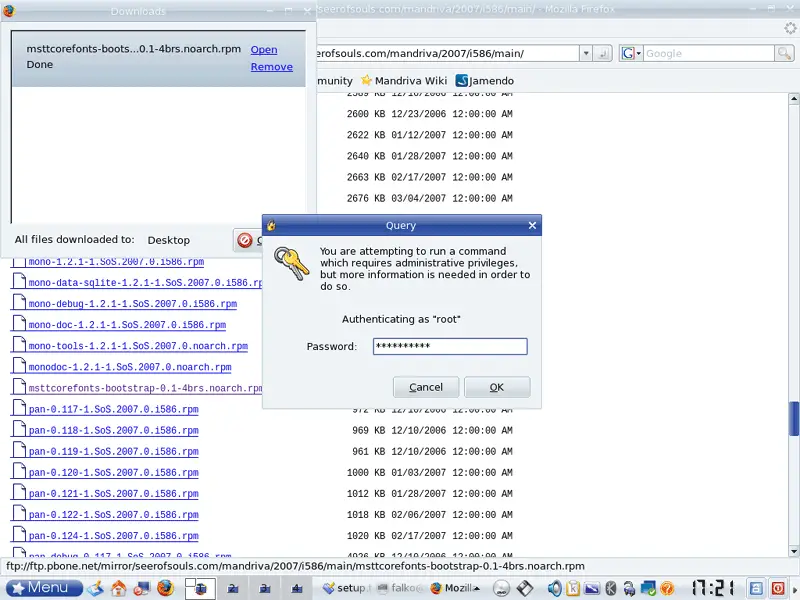Viewport: 800px width, 600px height.
Task: Click the Firefox throbber activity icon
Action: click(x=790, y=28)
